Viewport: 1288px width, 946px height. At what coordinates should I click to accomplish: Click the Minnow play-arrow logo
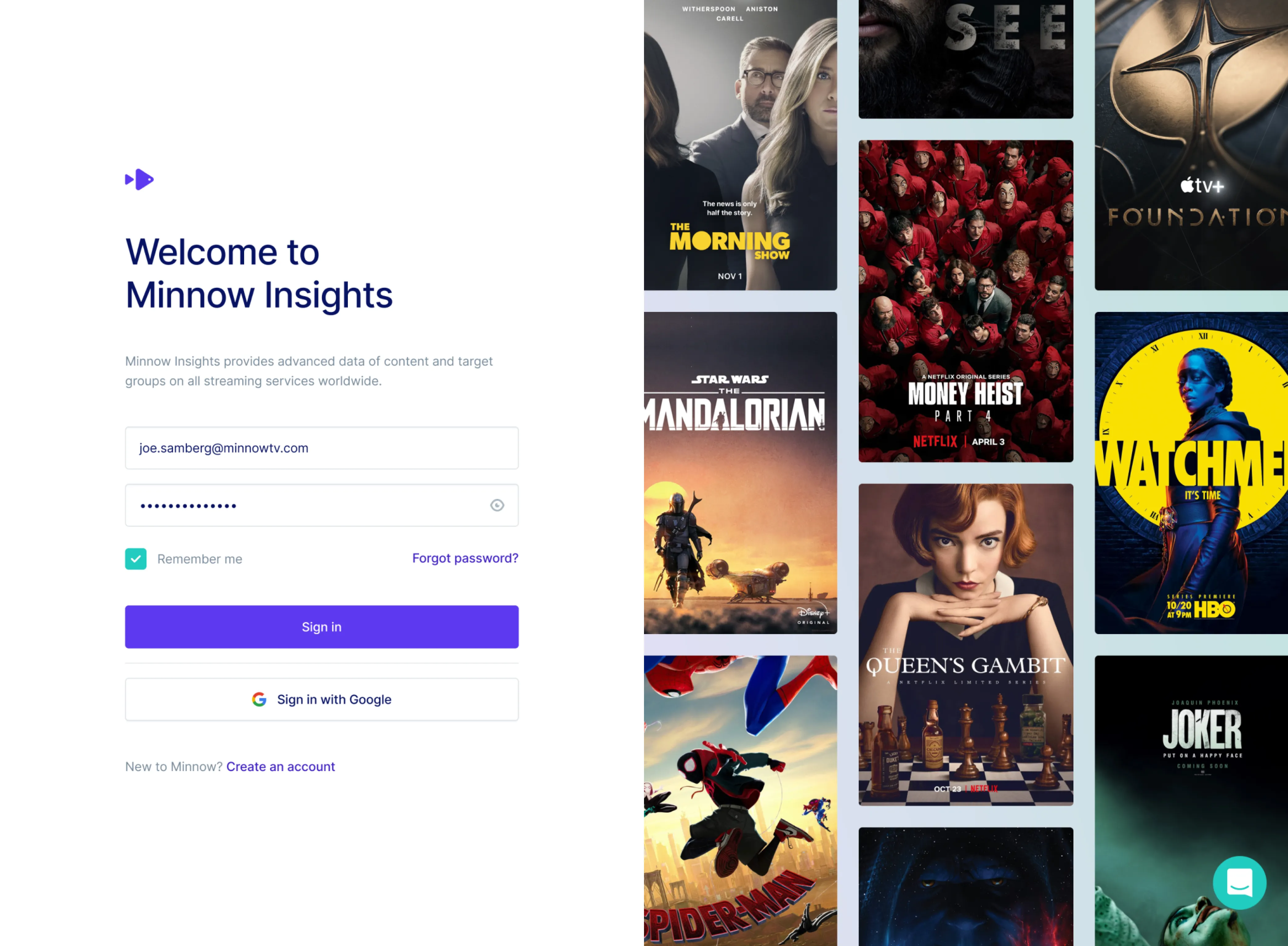pyautogui.click(x=139, y=179)
